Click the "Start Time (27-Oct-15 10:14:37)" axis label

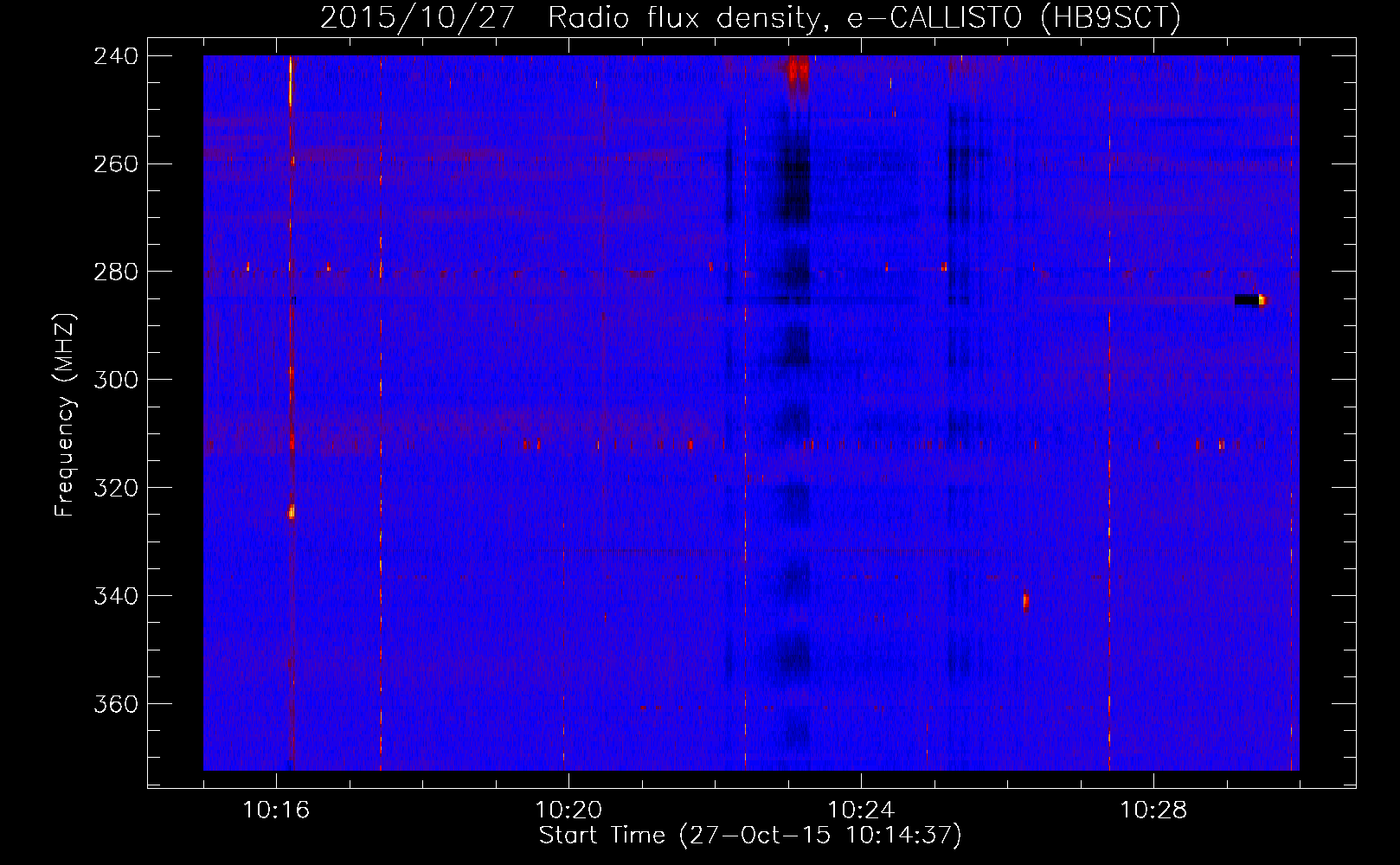(x=750, y=836)
